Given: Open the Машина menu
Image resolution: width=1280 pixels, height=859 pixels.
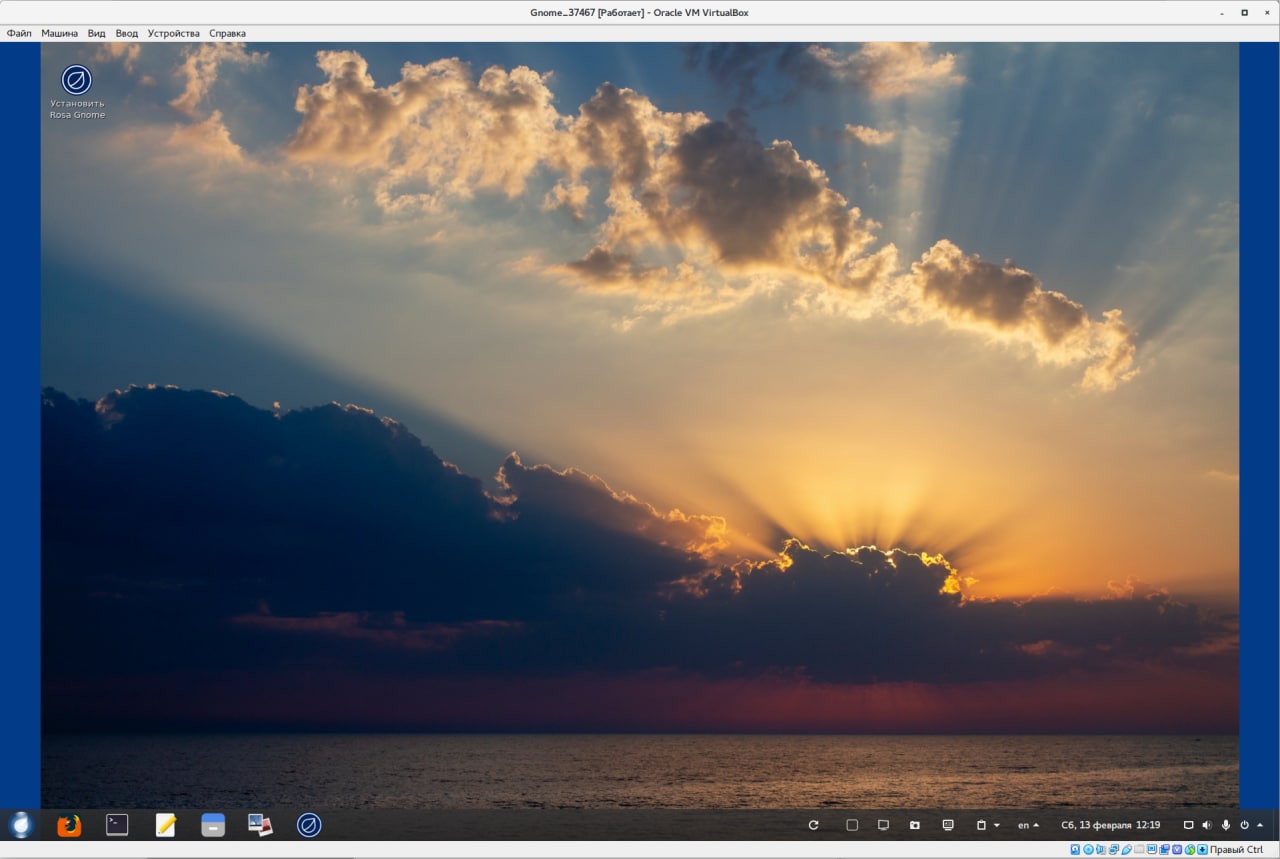Looking at the screenshot, I should (59, 33).
